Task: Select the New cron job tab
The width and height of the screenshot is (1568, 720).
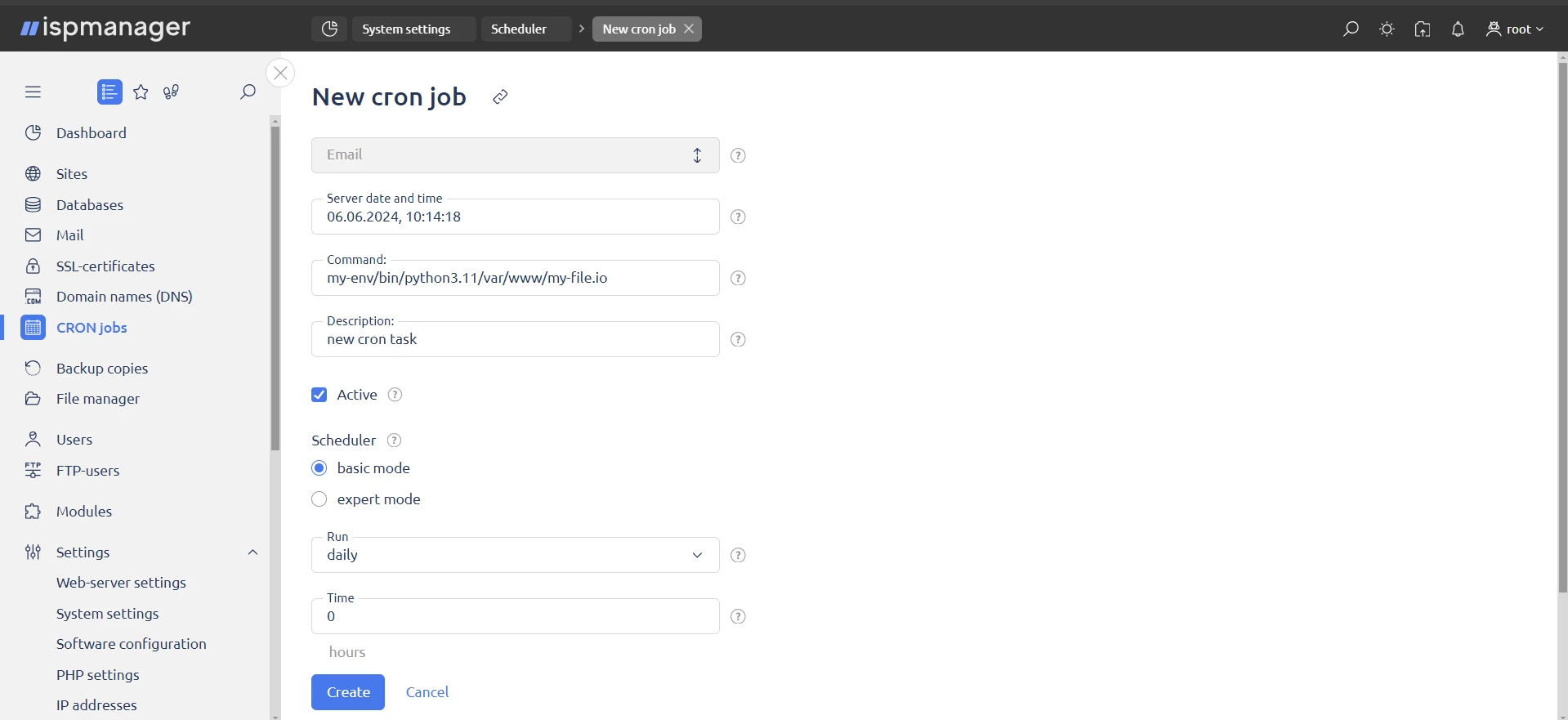Action: coord(639,29)
